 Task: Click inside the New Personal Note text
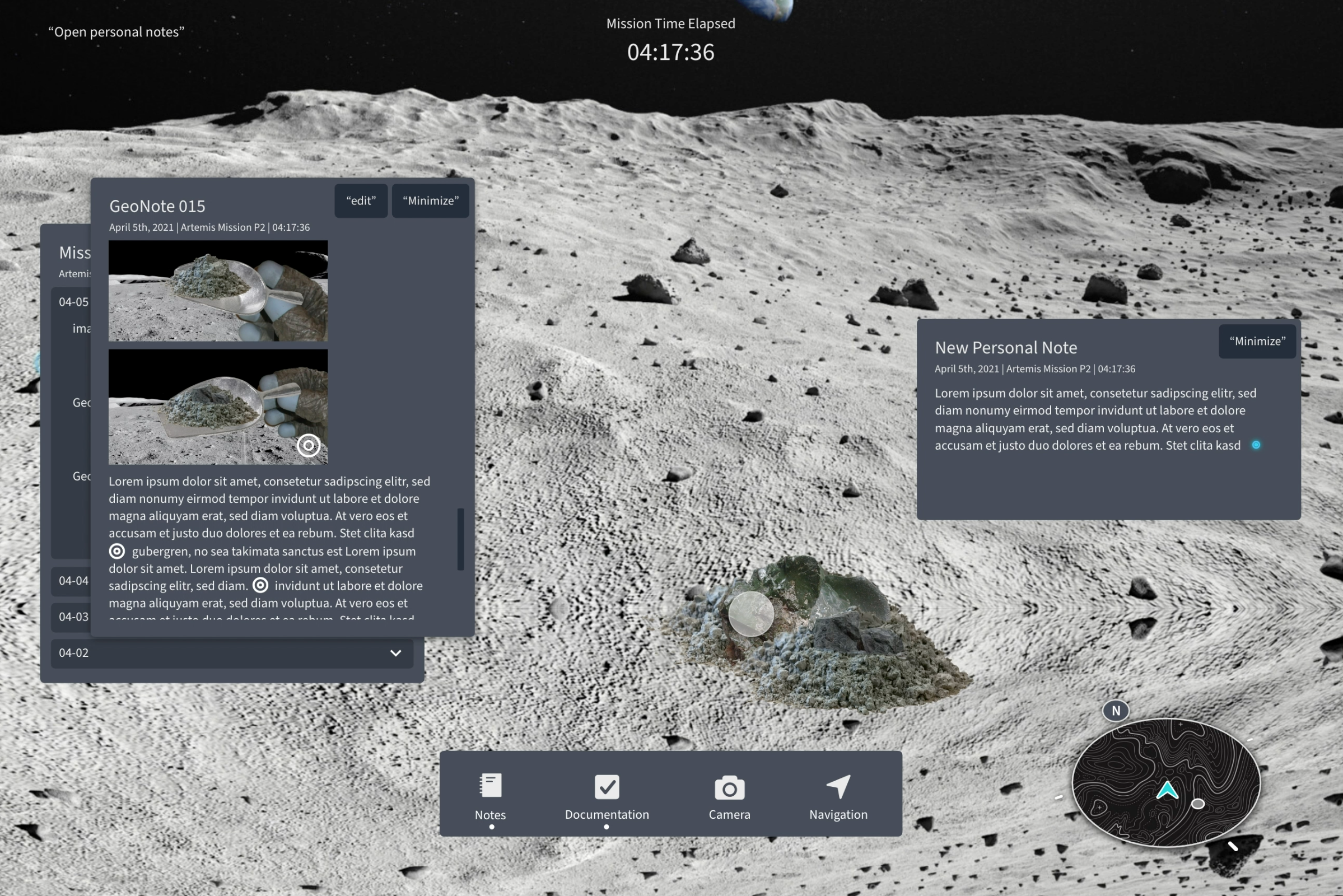click(1095, 419)
